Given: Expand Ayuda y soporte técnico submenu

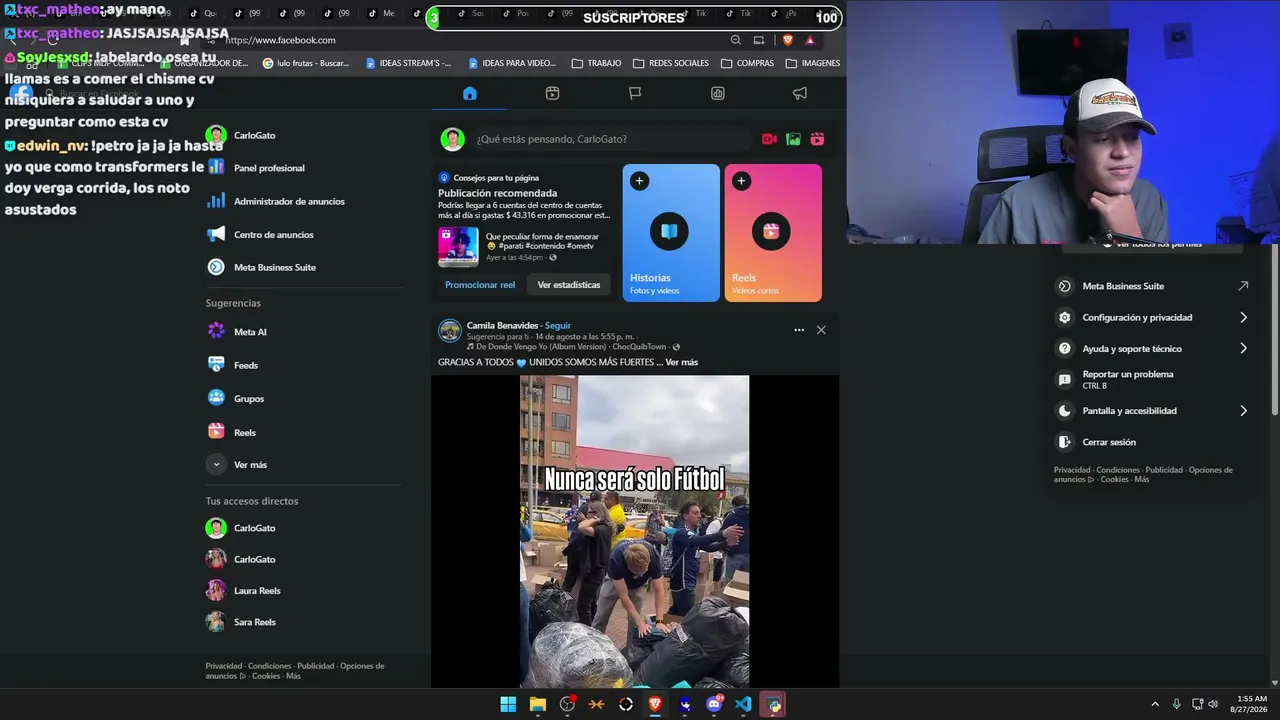Looking at the screenshot, I should coord(1243,349).
